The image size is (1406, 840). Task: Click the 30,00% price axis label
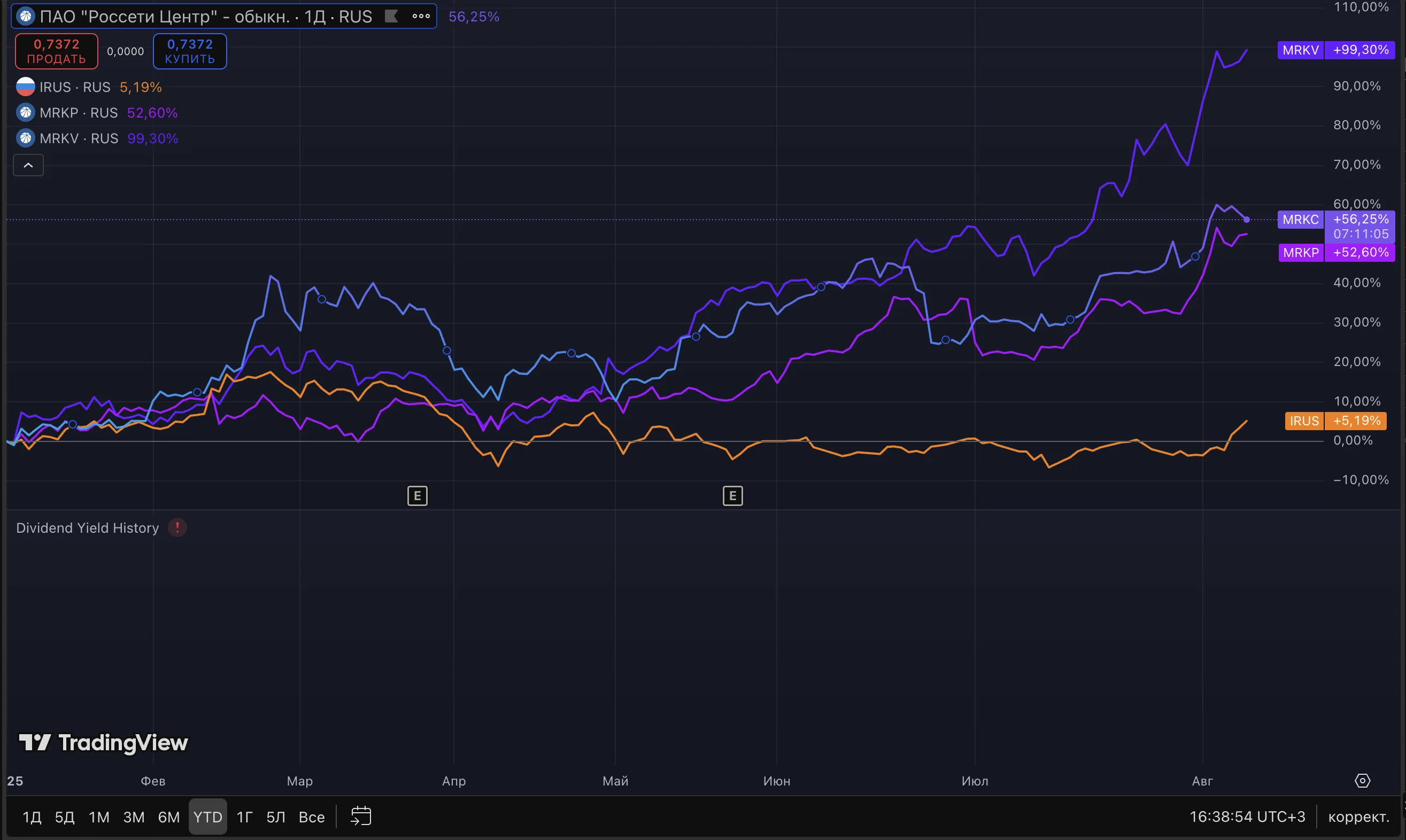pyautogui.click(x=1357, y=322)
